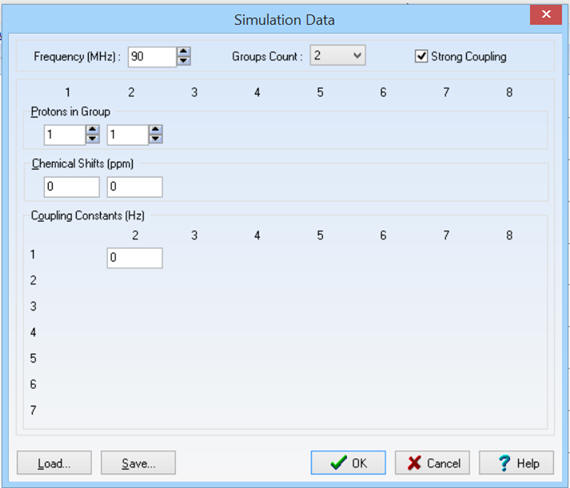
Task: Increment protons in group 2
Action: 156,130
